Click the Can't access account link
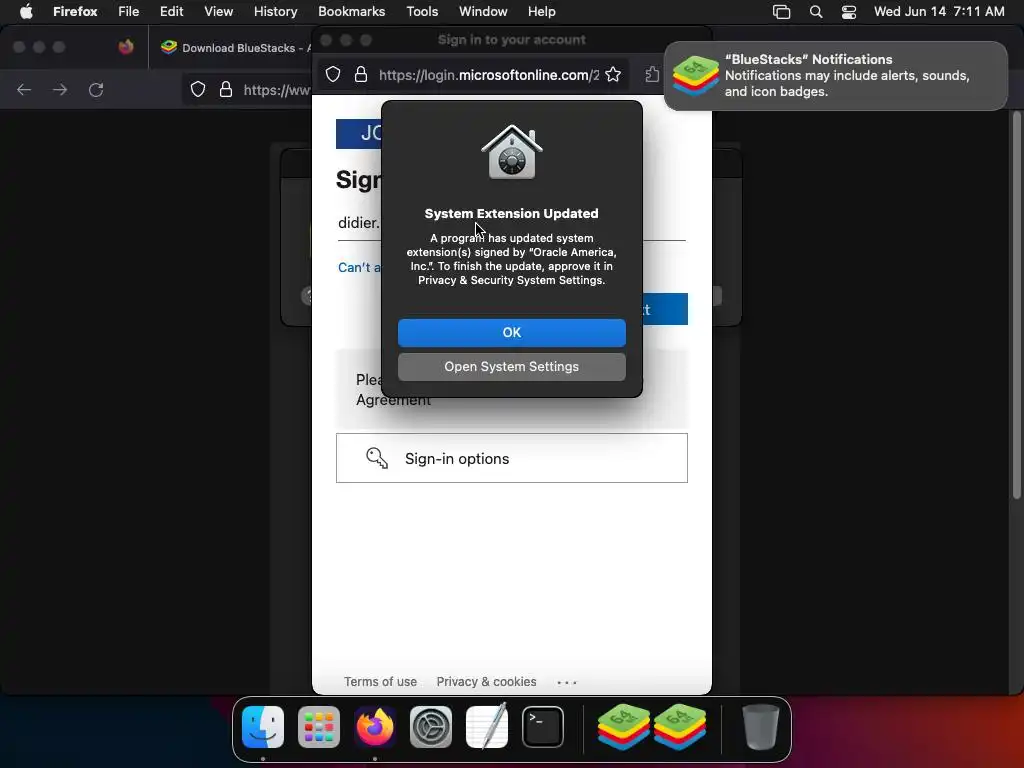 [x=359, y=267]
